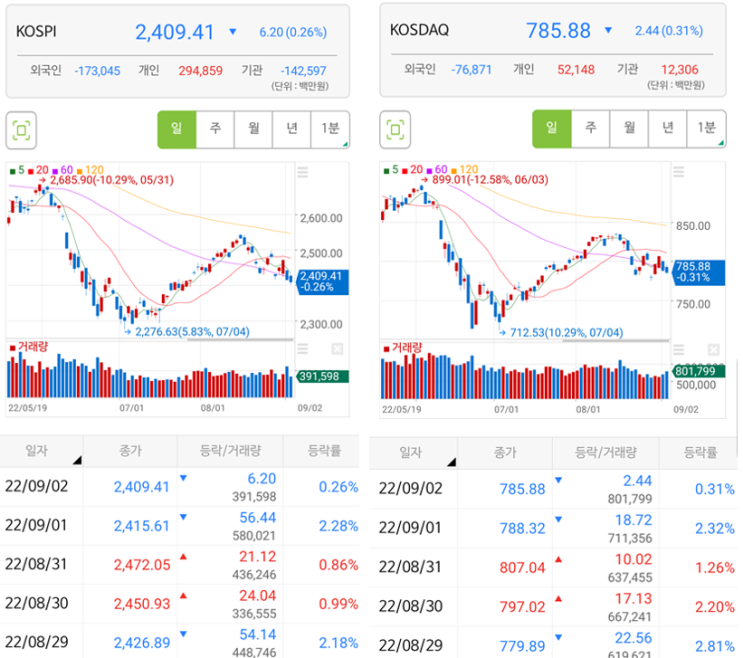This screenshot has width=743, height=658.
Task: Select KOSDAQ row with close 797.02
Action: click(553, 607)
